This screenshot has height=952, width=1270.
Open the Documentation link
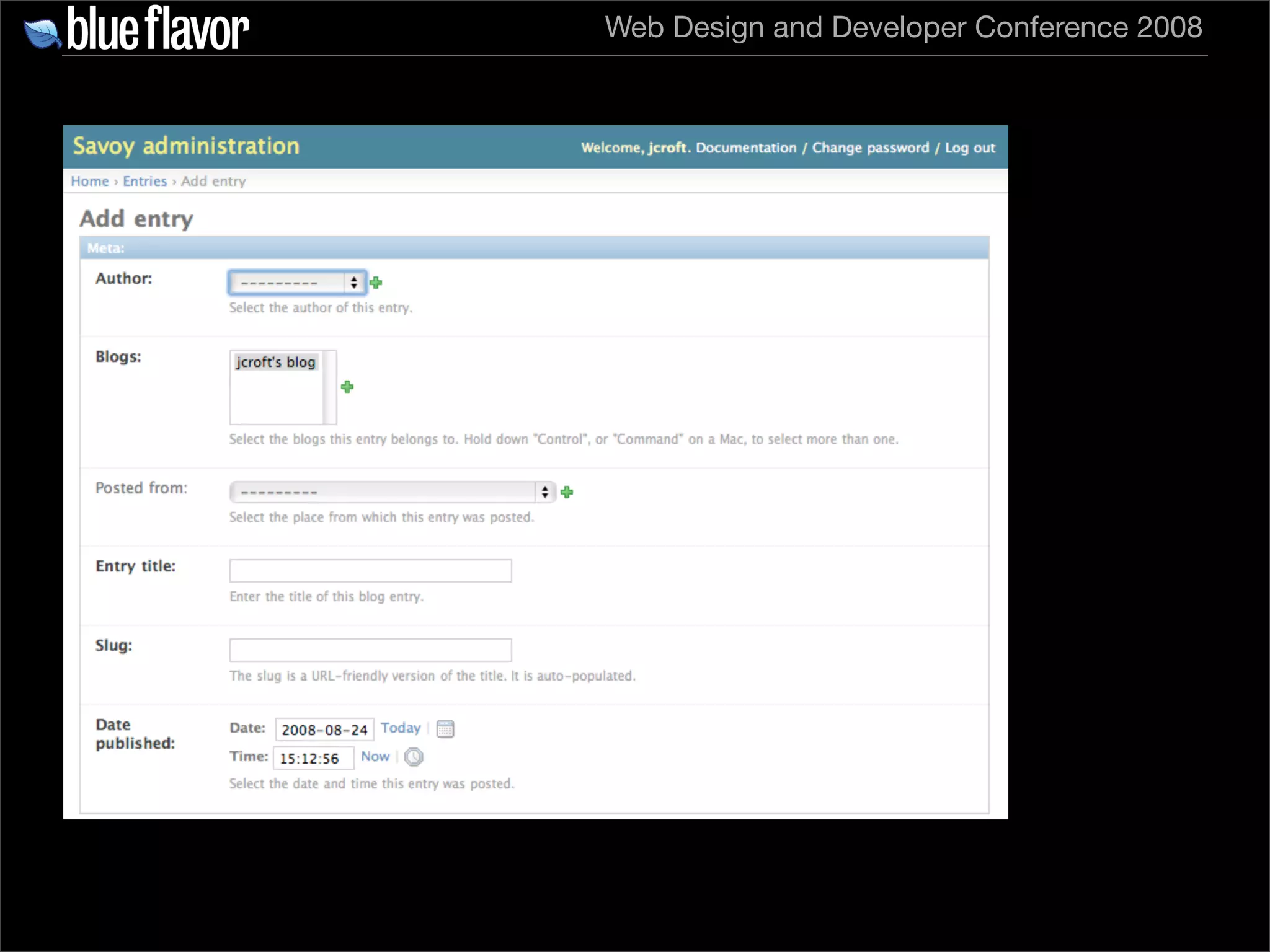(x=746, y=148)
